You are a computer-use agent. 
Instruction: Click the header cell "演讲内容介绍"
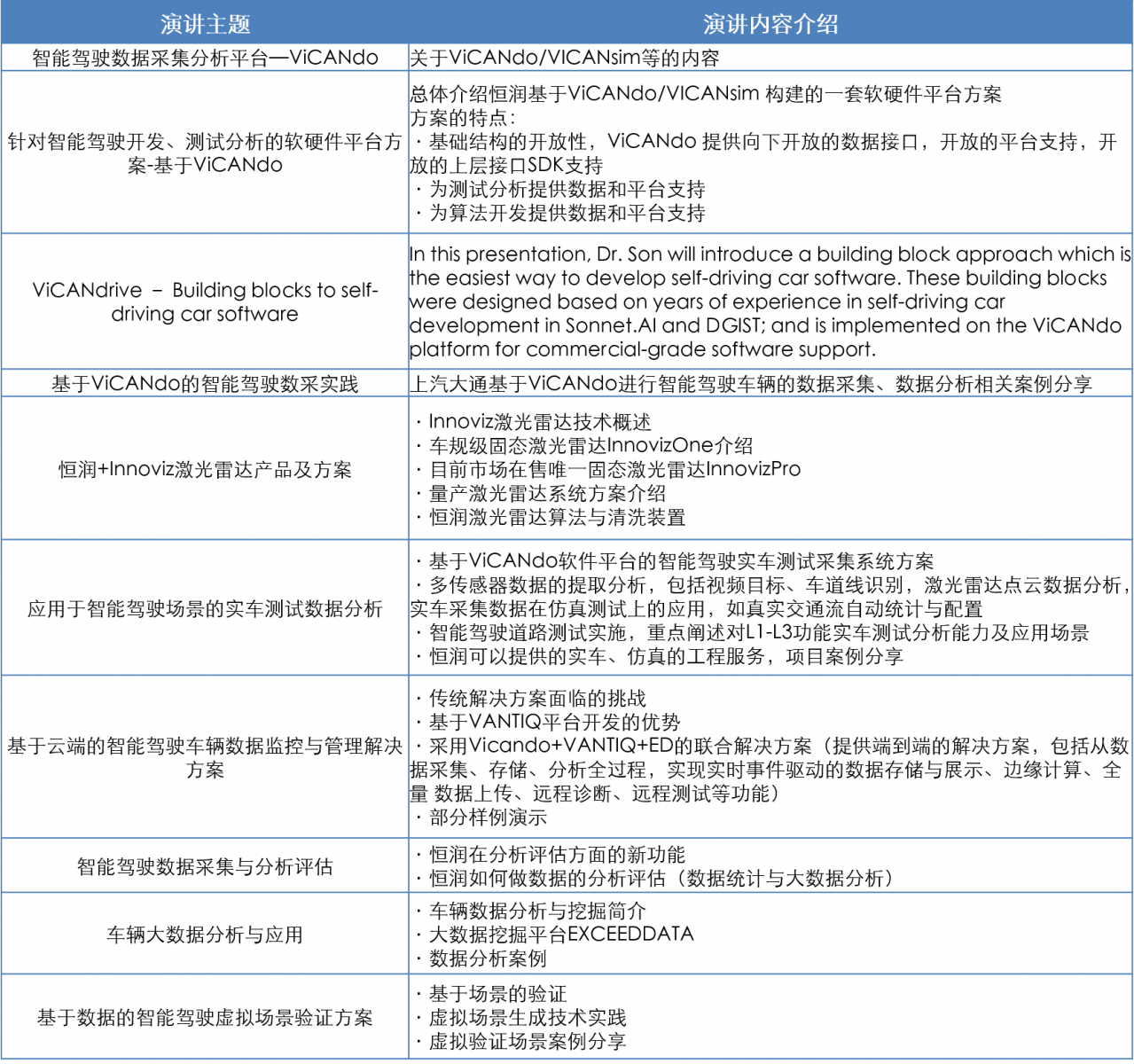coord(770,24)
